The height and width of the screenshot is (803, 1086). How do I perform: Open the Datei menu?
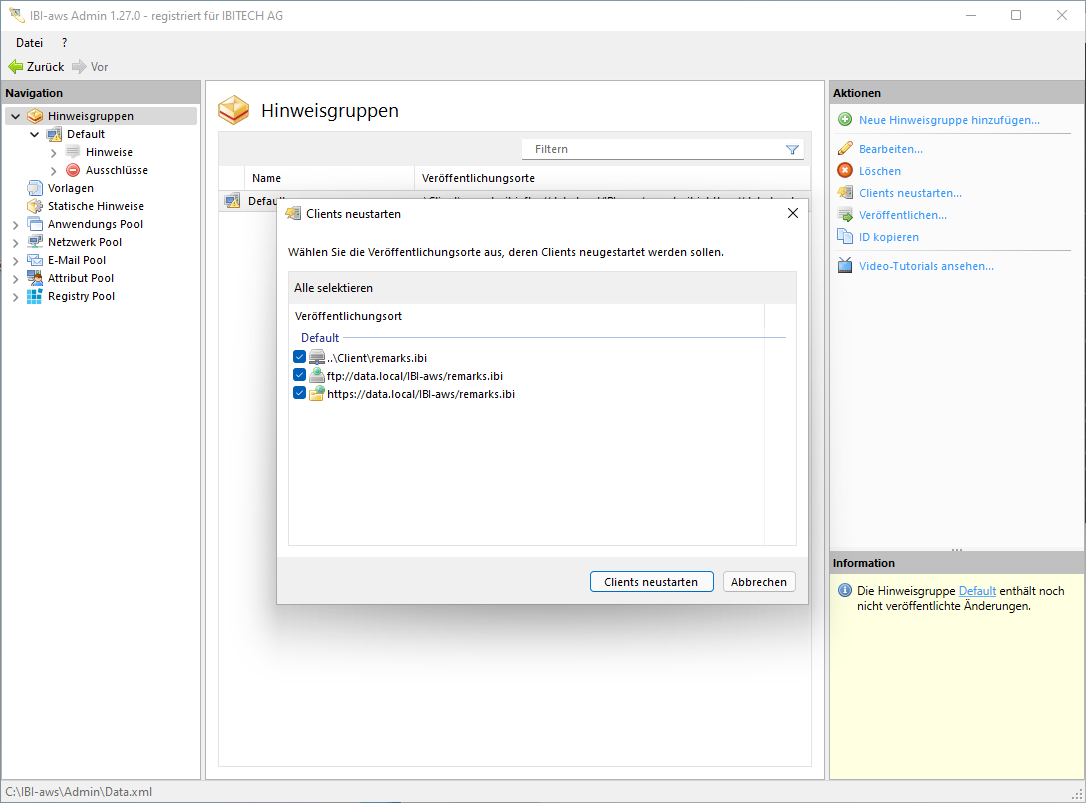click(30, 43)
